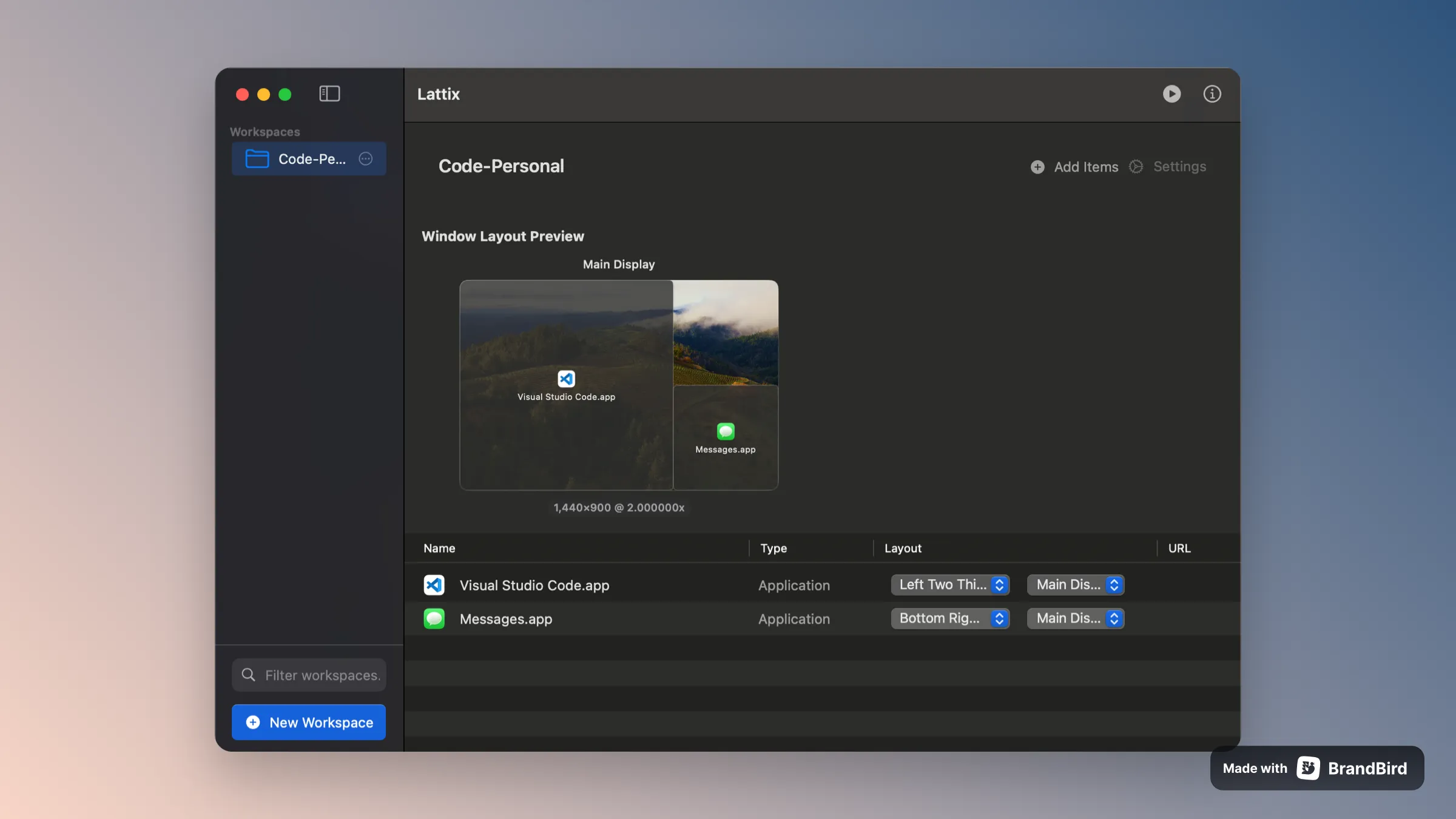Open options via the ellipsis beside Code-Personal
This screenshot has height=819, width=1456.
tap(365, 159)
